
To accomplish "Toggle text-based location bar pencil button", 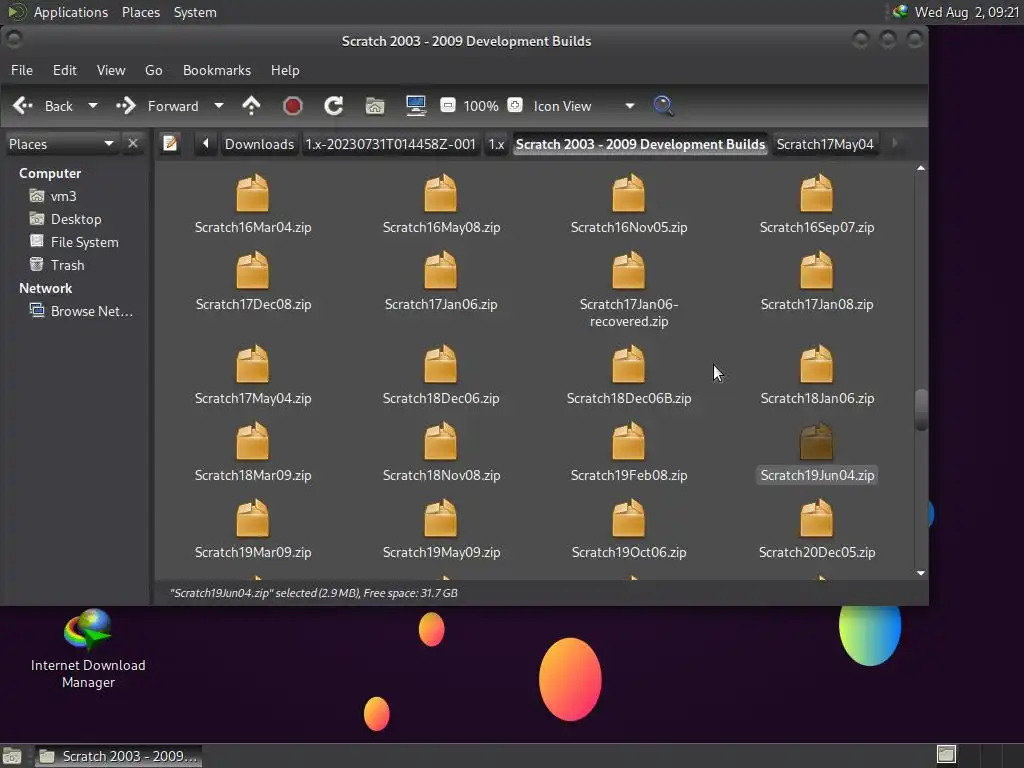I will [170, 144].
